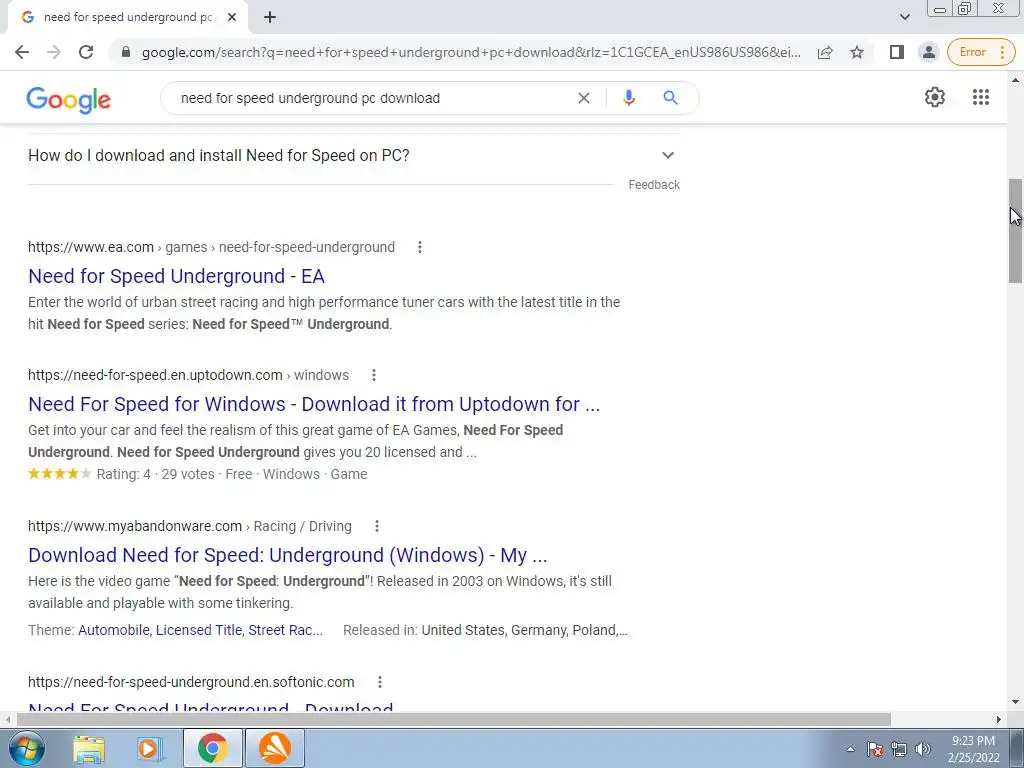Viewport: 1024px width, 768px height.
Task: View site lock information icon
Action: 126,52
